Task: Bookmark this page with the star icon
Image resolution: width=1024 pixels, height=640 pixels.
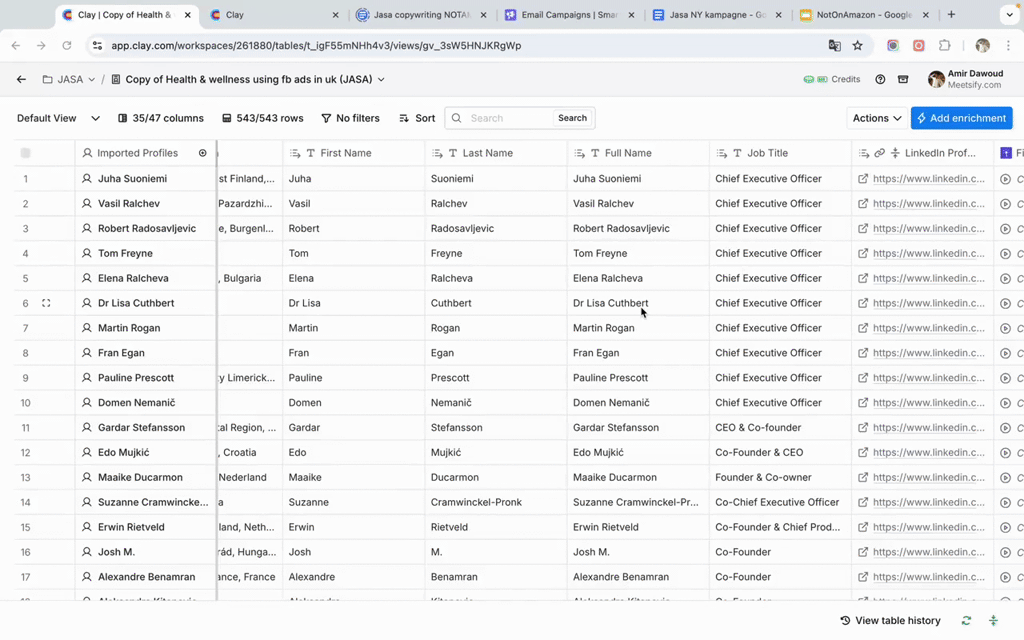Action: coord(858,45)
